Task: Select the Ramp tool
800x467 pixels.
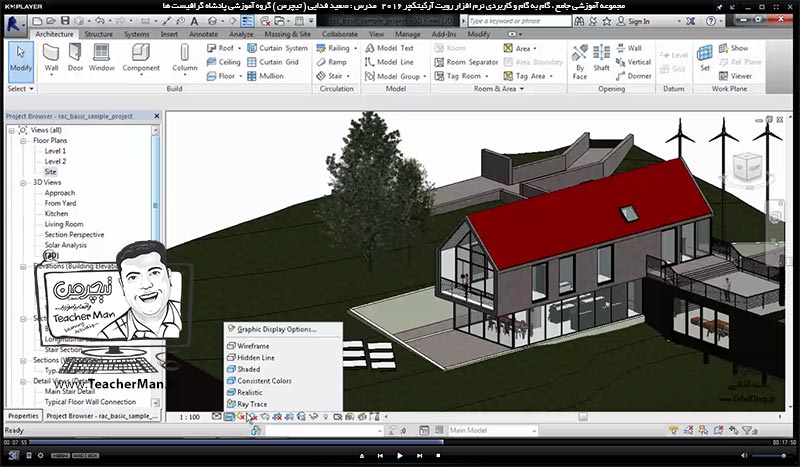Action: [x=332, y=62]
